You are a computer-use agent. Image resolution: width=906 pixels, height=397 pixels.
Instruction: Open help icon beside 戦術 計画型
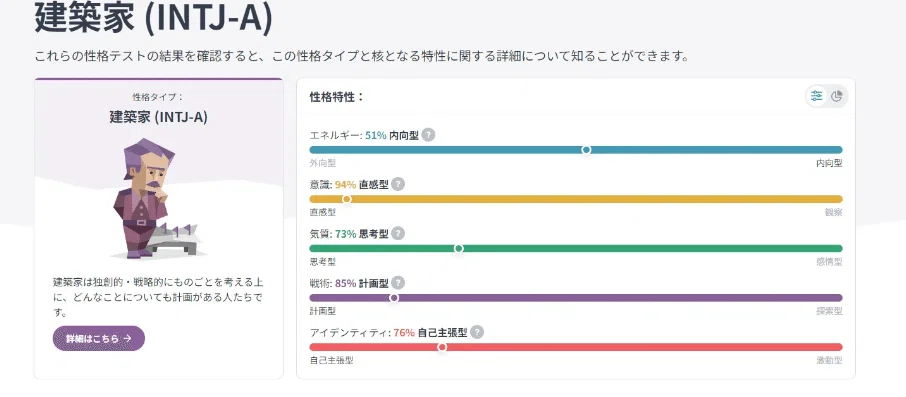pos(398,283)
